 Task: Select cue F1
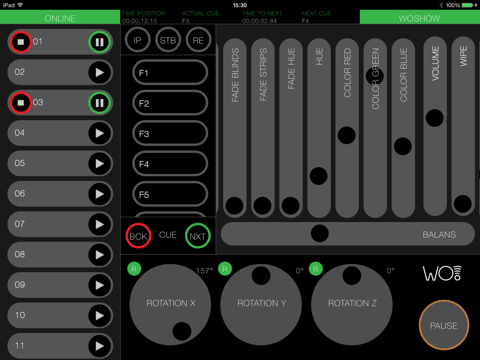(170, 73)
